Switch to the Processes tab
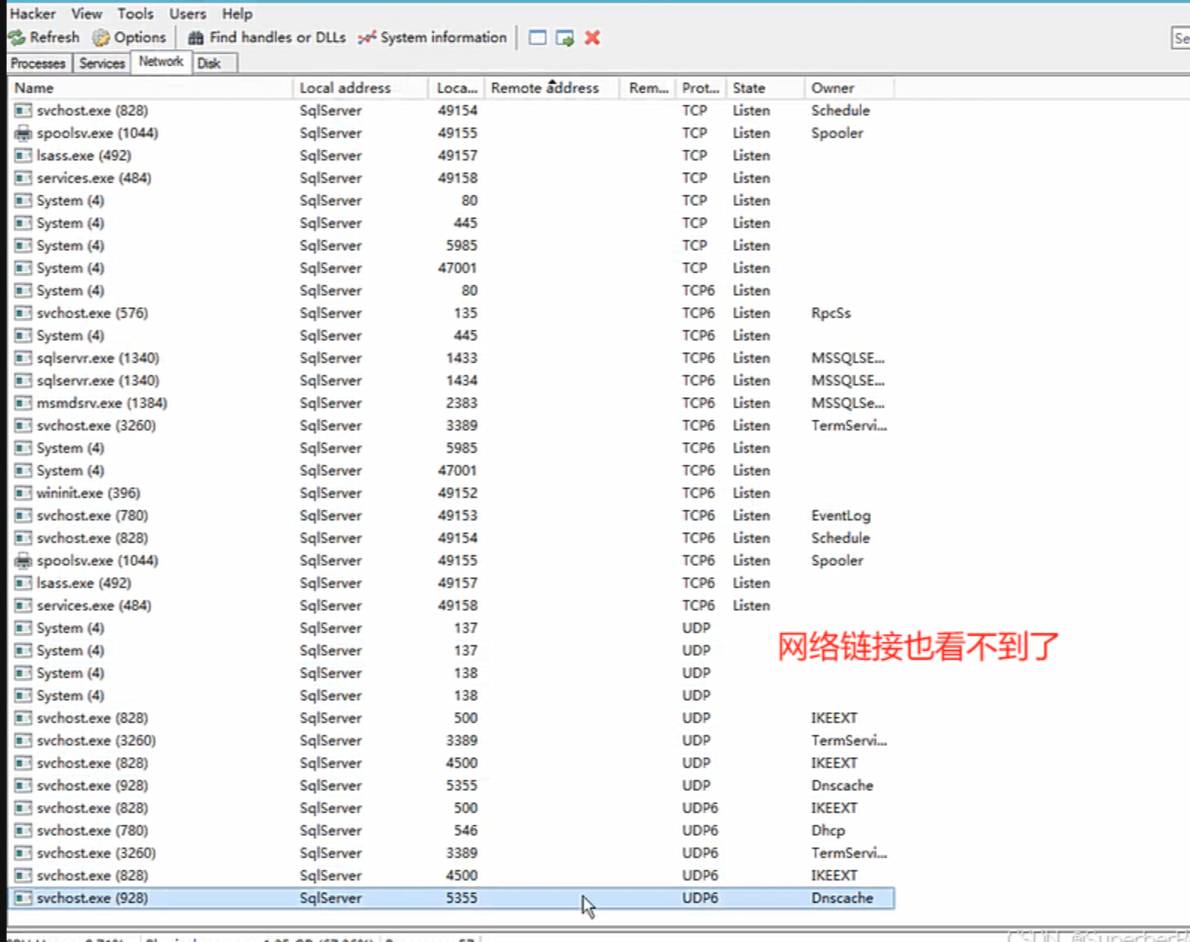 pos(38,64)
